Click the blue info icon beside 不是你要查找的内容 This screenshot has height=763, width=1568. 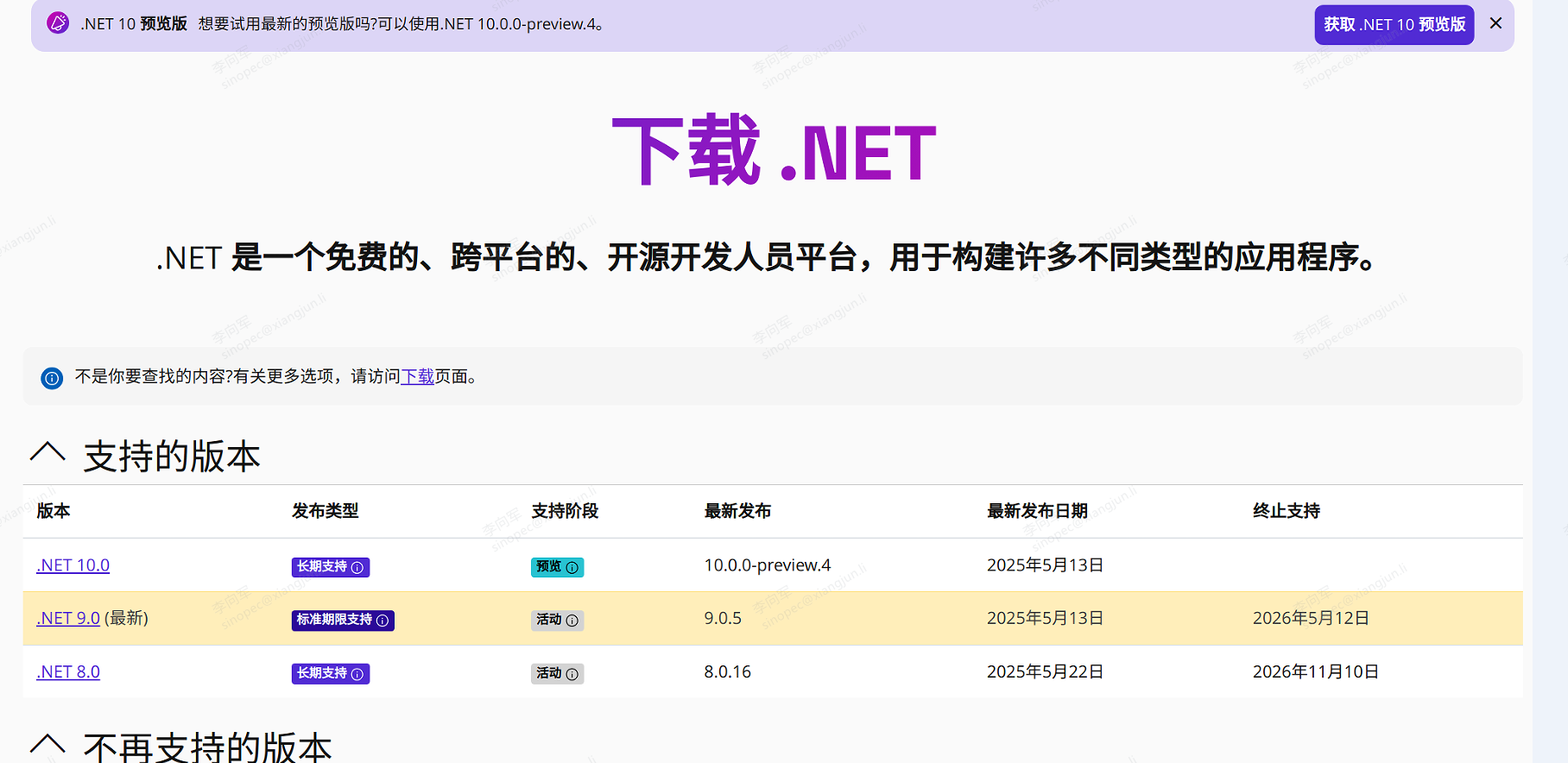[x=52, y=377]
